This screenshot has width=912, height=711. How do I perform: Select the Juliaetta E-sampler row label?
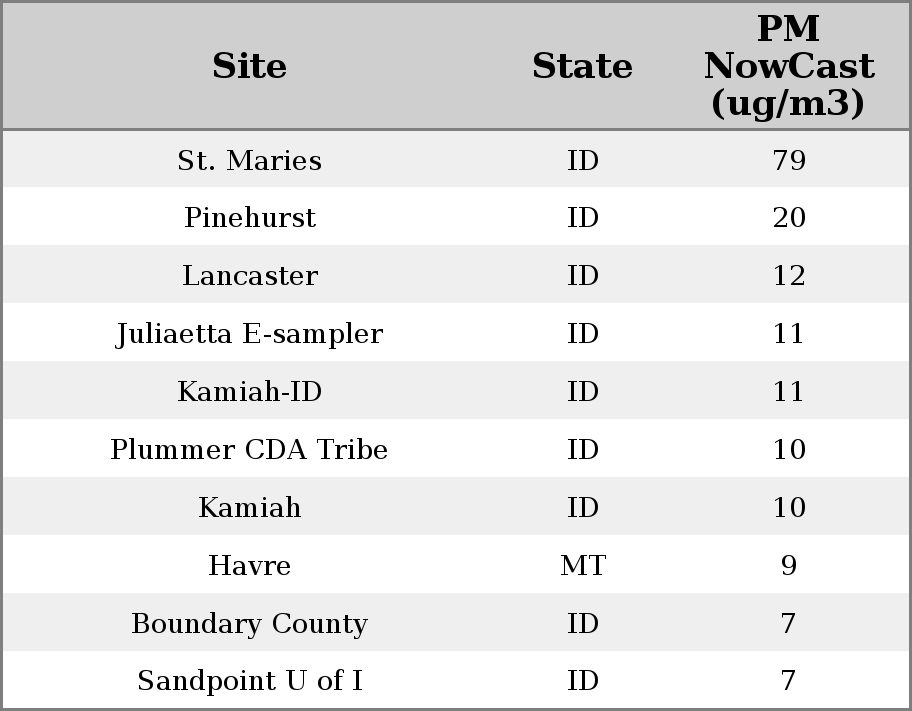(x=249, y=334)
